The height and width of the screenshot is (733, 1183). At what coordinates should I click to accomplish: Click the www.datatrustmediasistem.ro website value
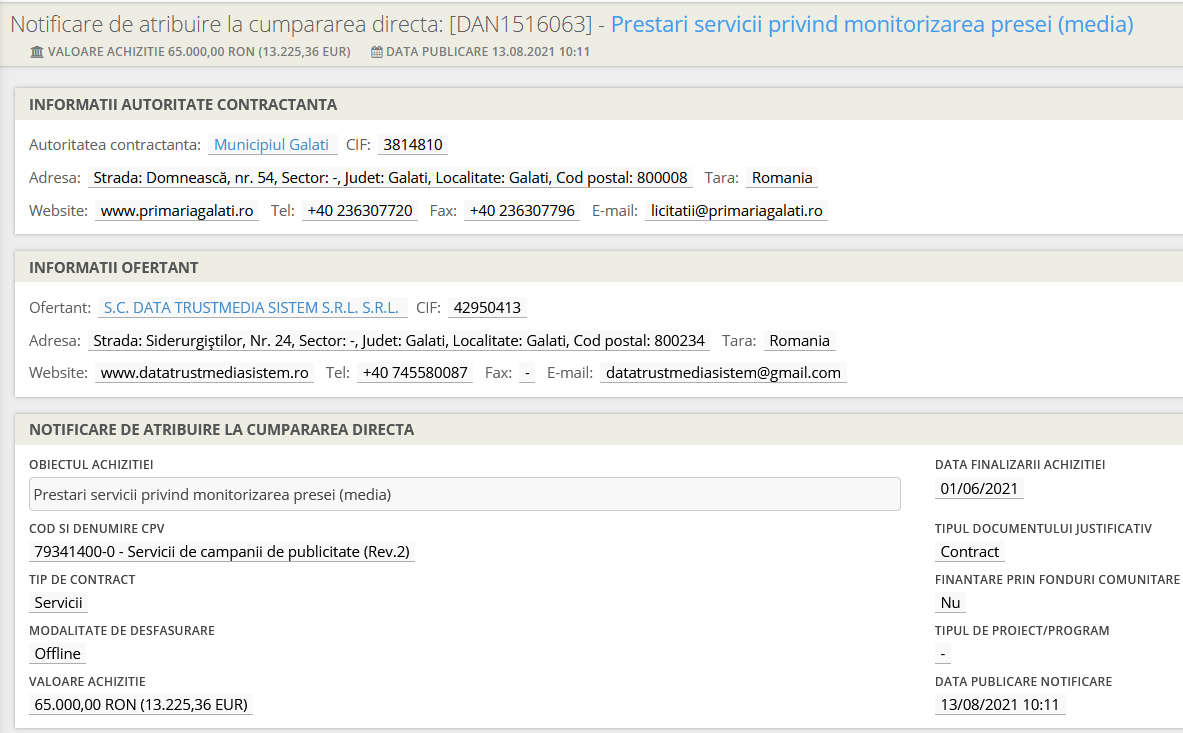pos(205,373)
